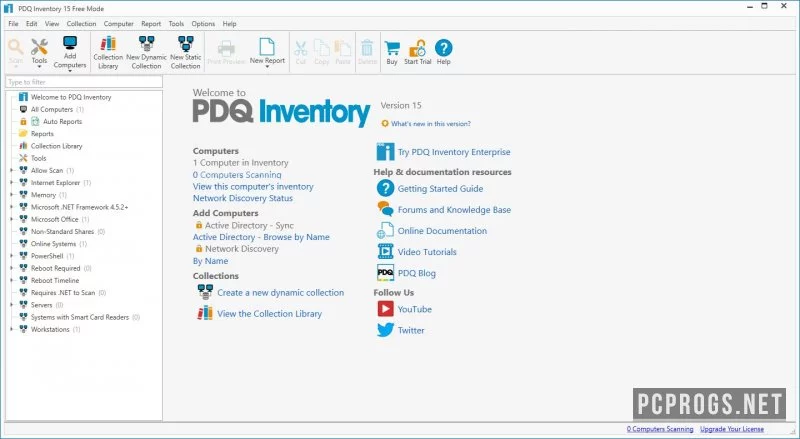Click "0 Computers Scanning" in status bar
Screen dimensions: 800x439
click(660, 429)
